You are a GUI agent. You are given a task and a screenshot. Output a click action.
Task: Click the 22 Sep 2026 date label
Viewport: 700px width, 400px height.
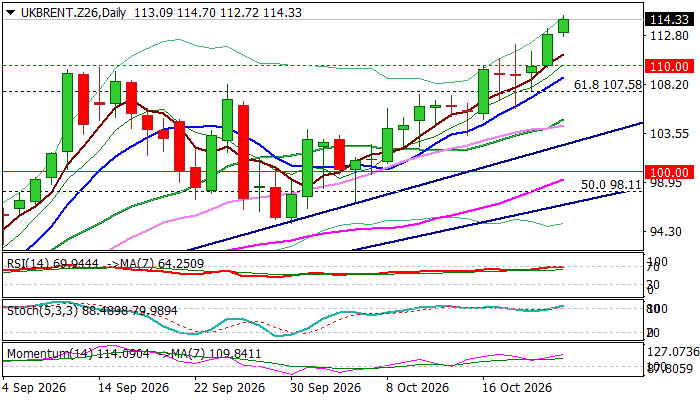[x=229, y=388]
